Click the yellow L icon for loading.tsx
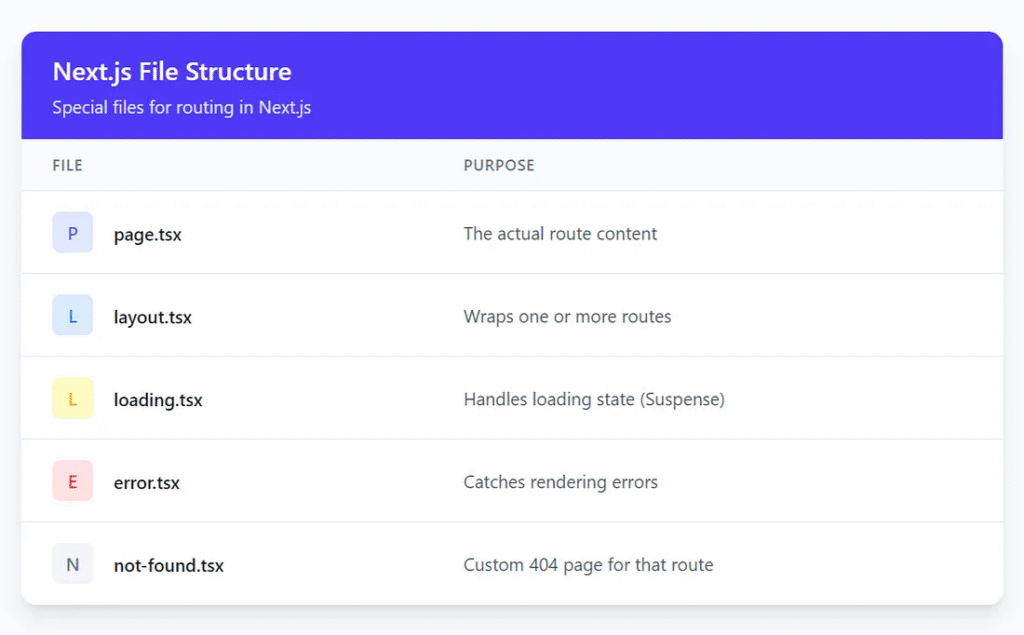The height and width of the screenshot is (635, 1024). (72, 399)
